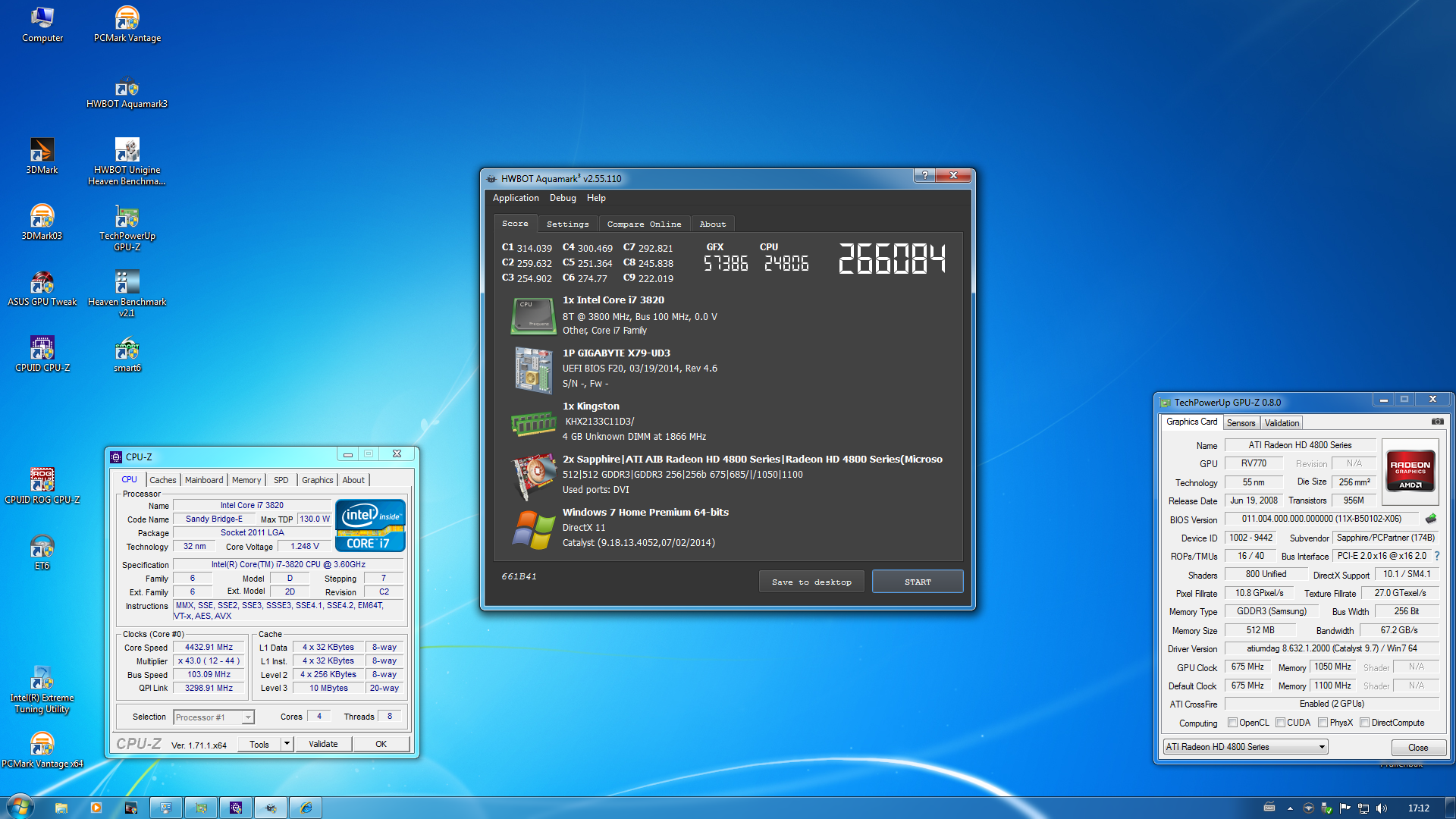Switch to the Graphics tab in CPU-Z
The image size is (1456, 819).
coord(317,480)
